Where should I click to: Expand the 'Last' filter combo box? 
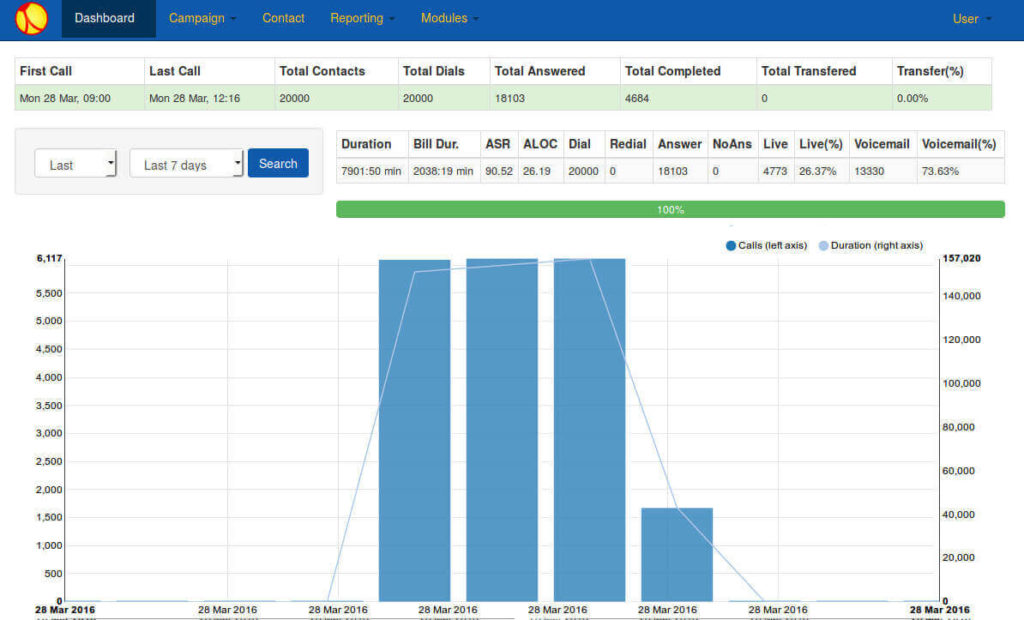[75, 163]
